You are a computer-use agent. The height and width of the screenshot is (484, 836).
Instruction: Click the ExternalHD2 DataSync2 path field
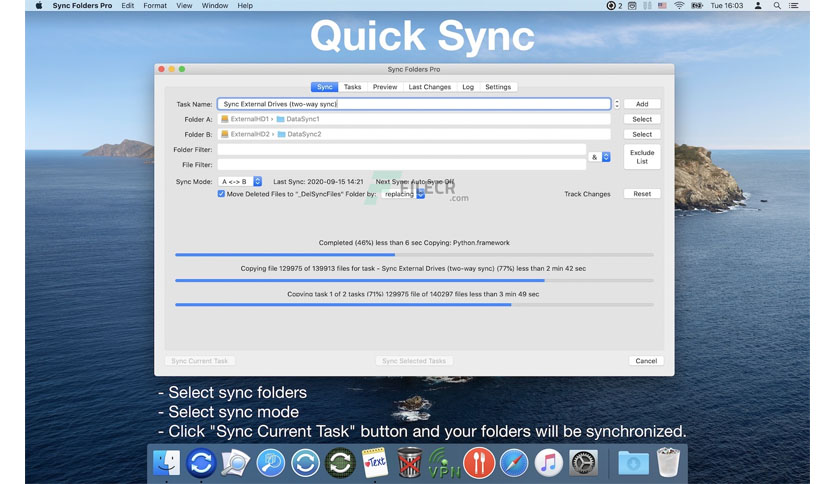(x=414, y=134)
